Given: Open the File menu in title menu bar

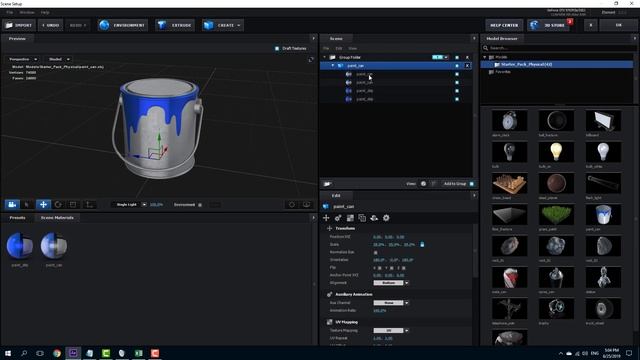Looking at the screenshot, I should (9, 13).
